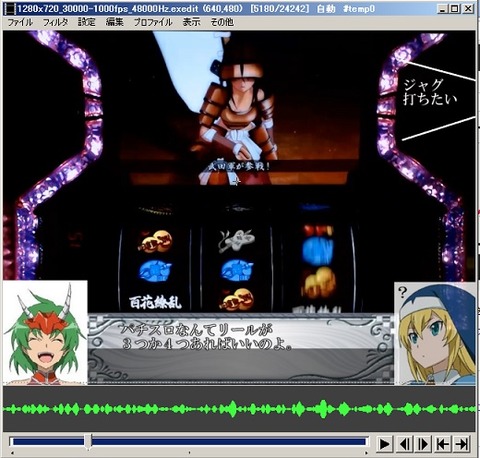Click the blue seek bar track
Image resolution: width=480 pixels, height=458 pixels.
pyautogui.click(x=189, y=442)
